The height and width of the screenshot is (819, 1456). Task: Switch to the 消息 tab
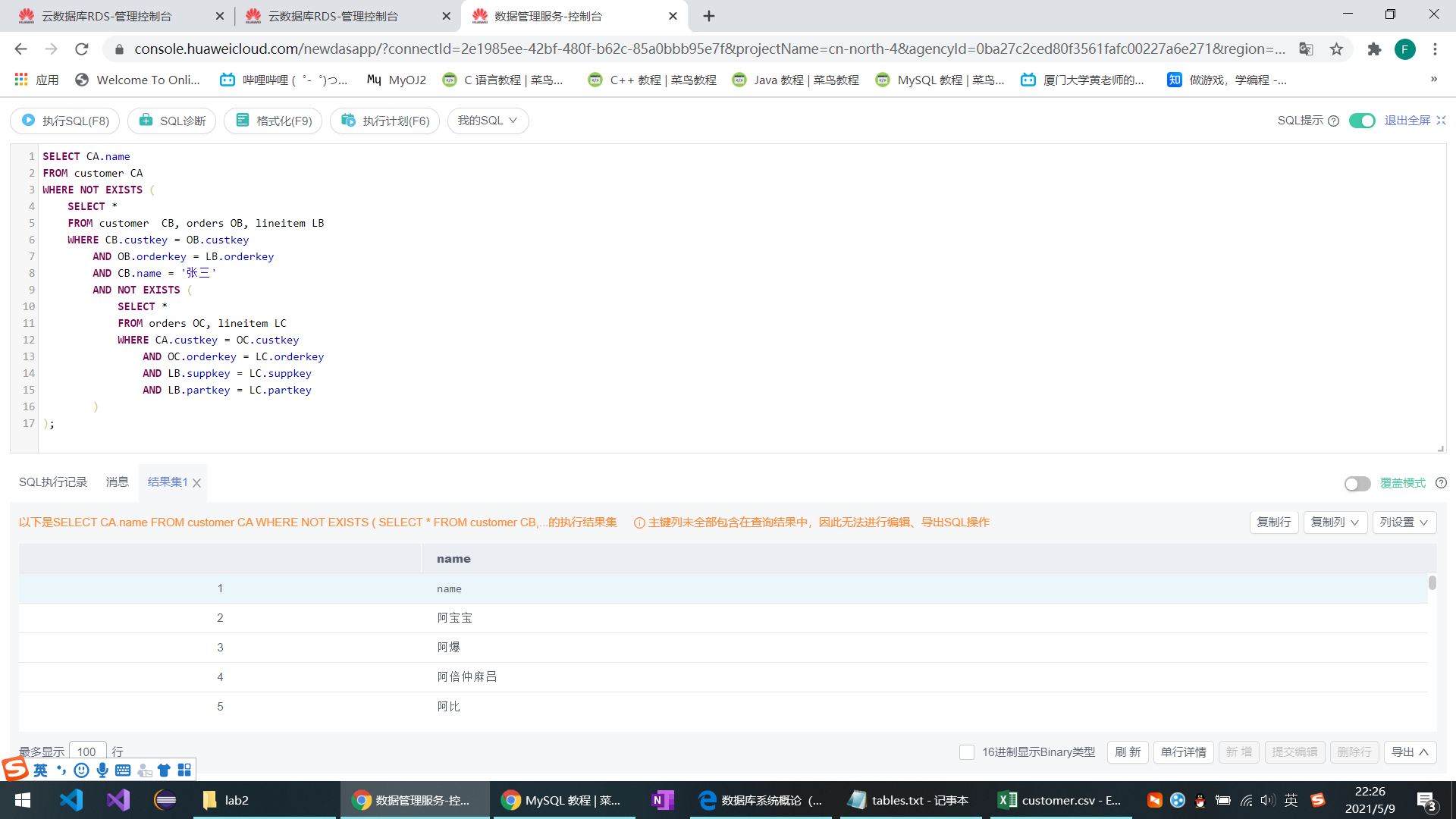coord(117,482)
